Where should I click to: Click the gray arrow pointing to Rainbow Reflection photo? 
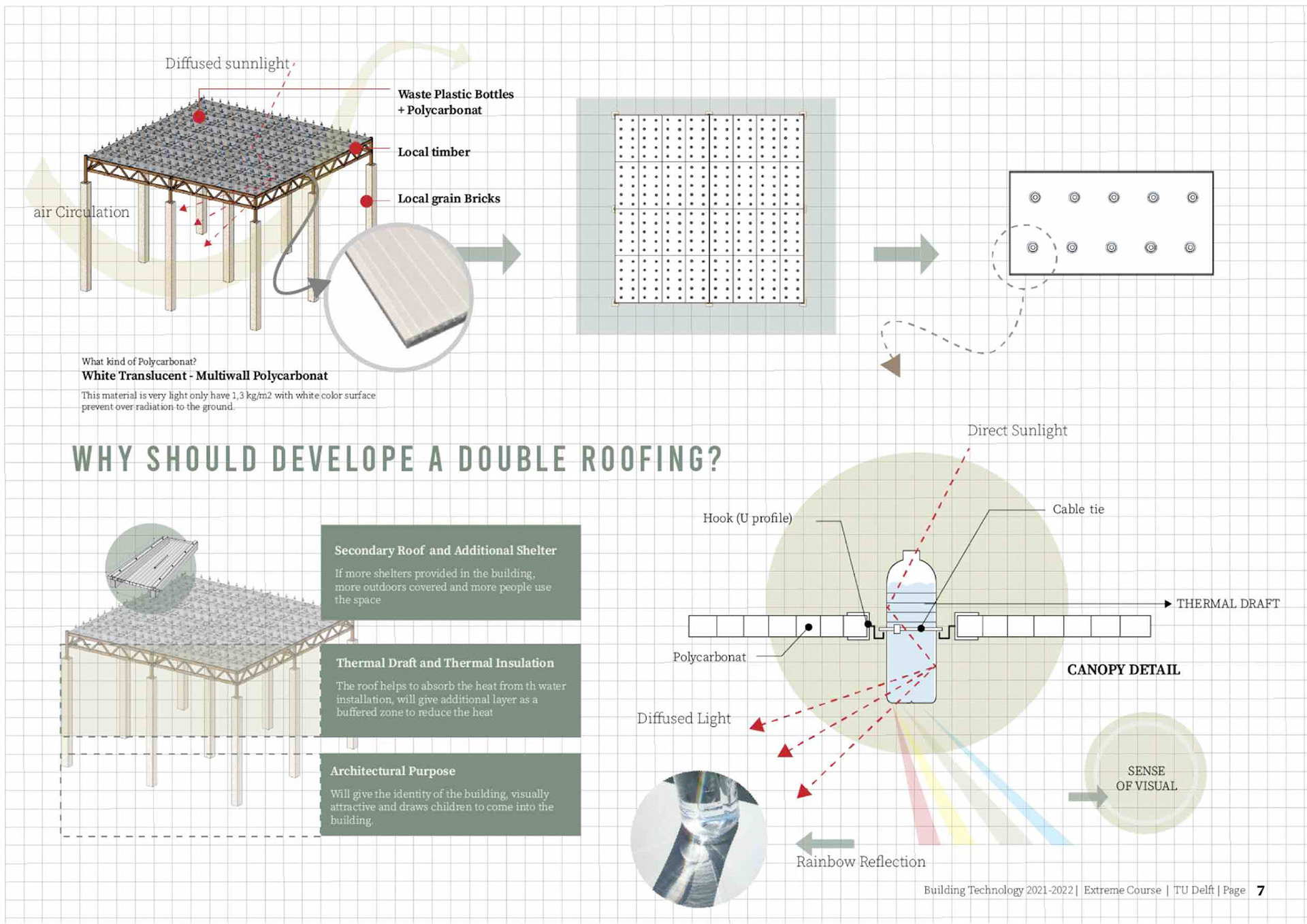click(x=824, y=844)
